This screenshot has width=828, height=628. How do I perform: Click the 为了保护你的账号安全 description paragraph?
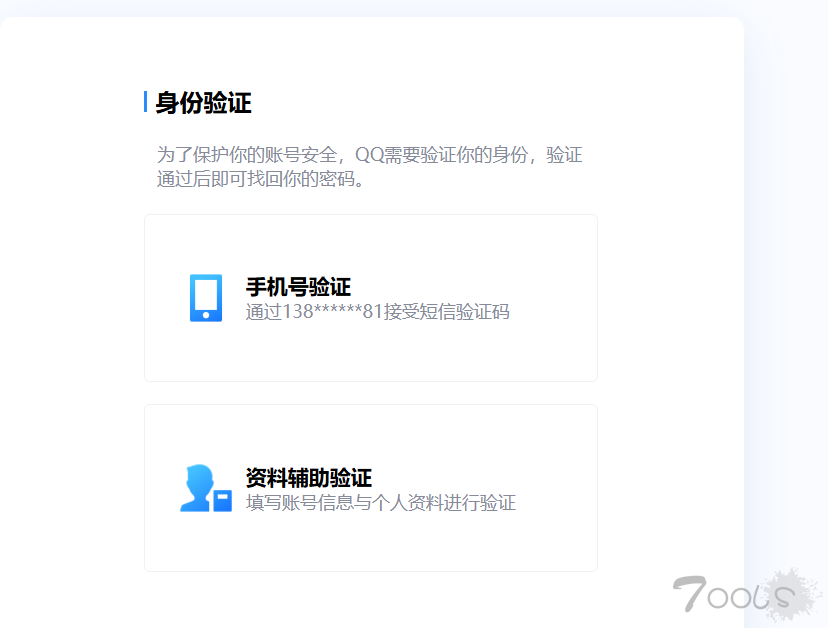369,167
